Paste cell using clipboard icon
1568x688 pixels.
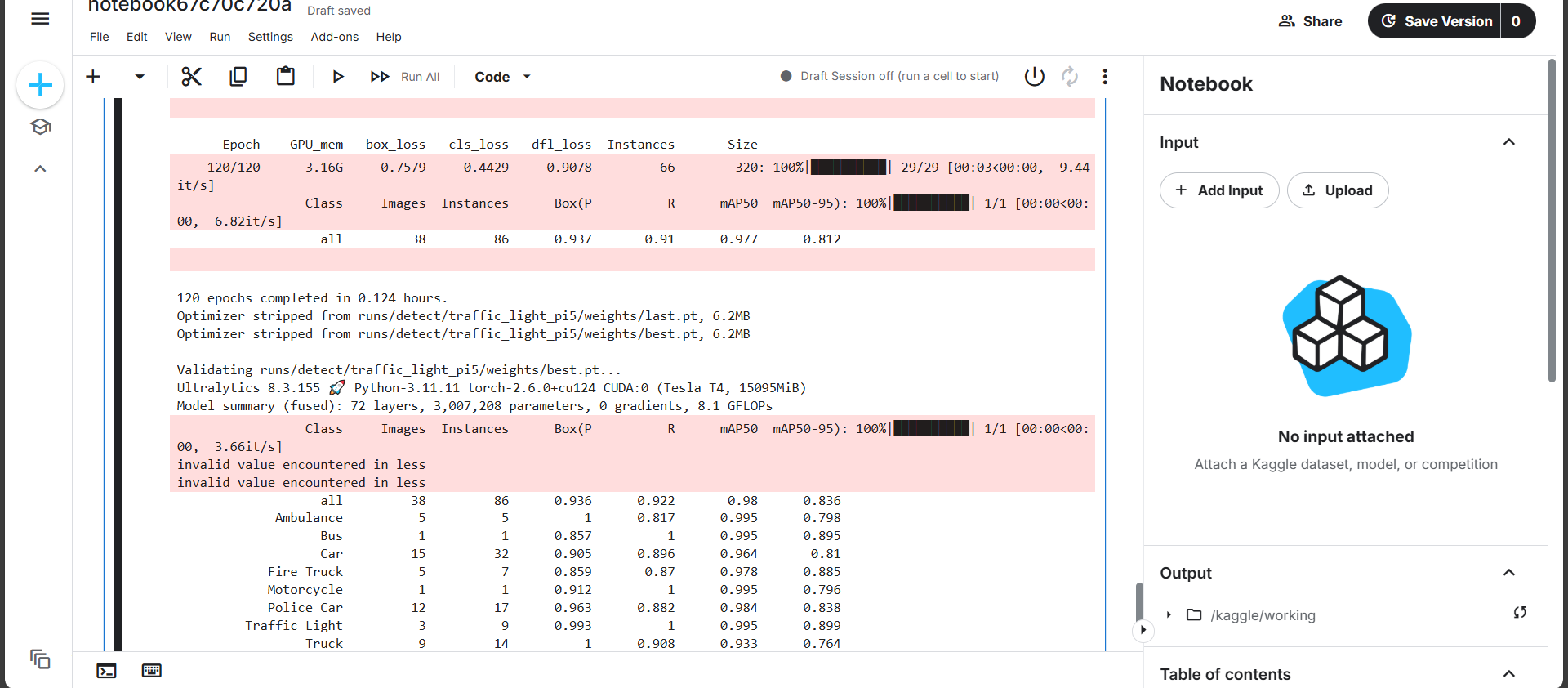click(x=286, y=77)
